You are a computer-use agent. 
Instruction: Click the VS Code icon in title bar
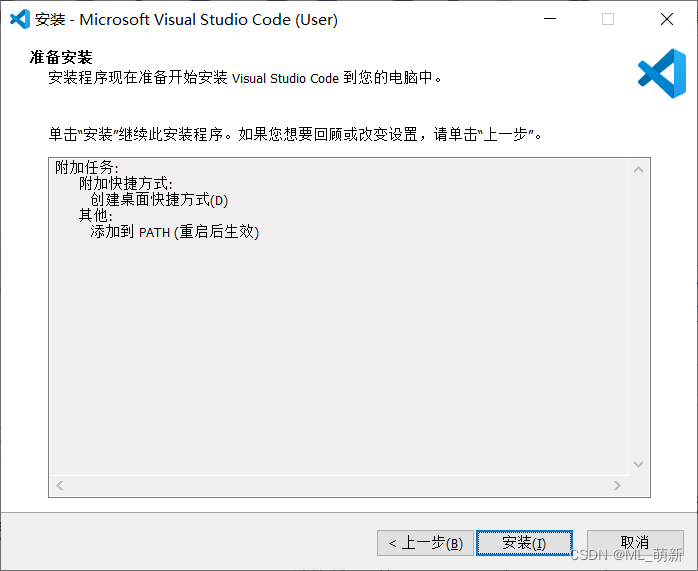(x=20, y=19)
